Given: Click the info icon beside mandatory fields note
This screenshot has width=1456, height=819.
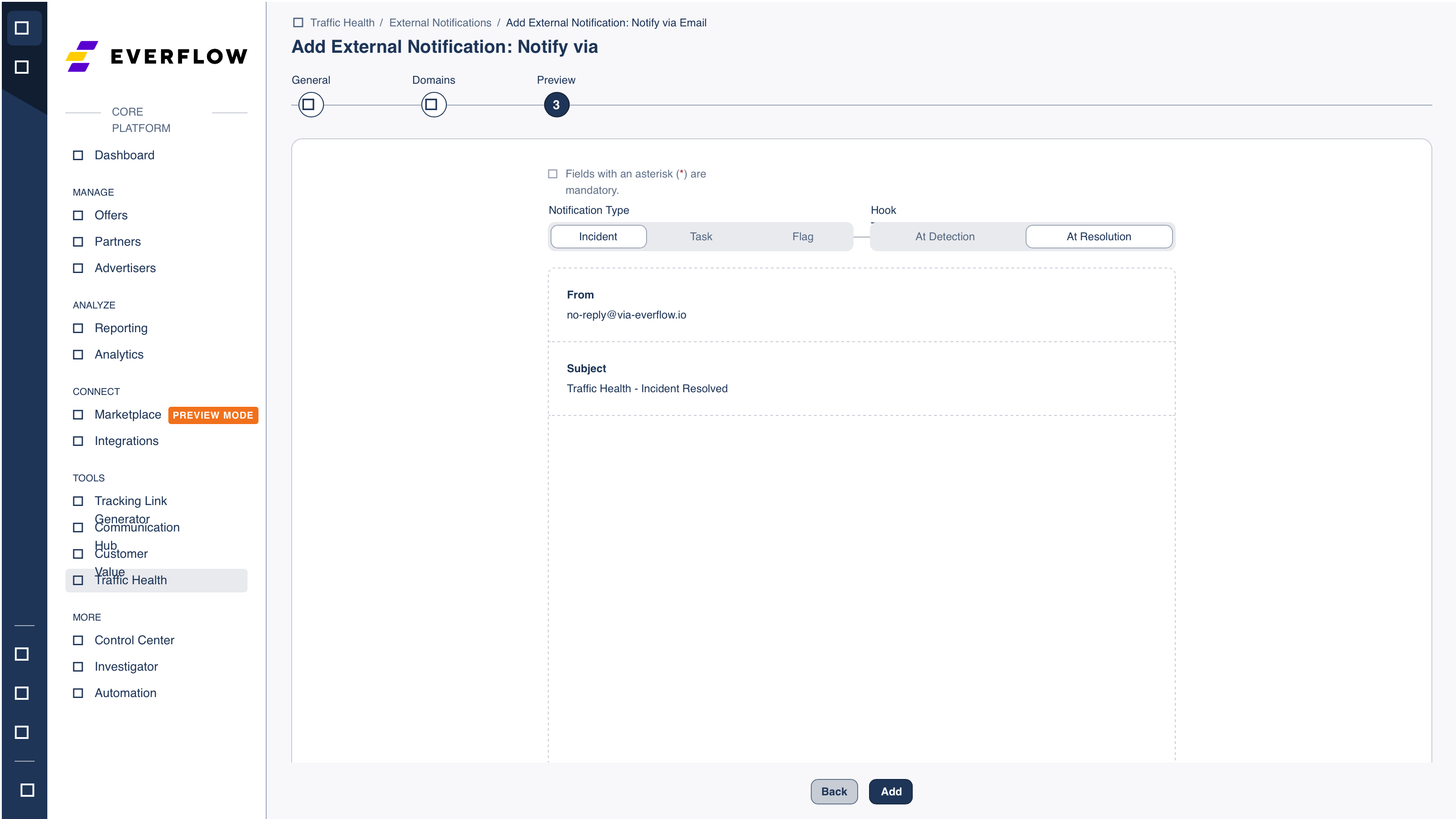Looking at the screenshot, I should click(552, 174).
